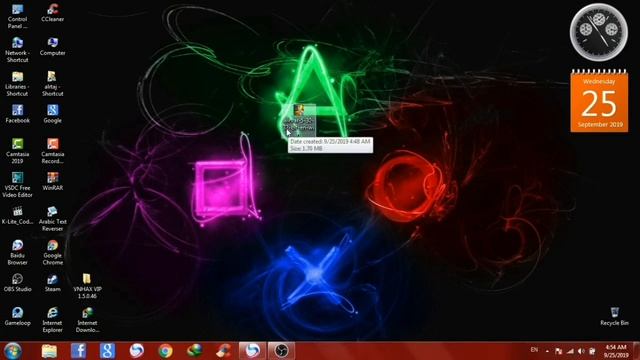
Task: Click the analog clock gadget
Action: click(x=599, y=33)
